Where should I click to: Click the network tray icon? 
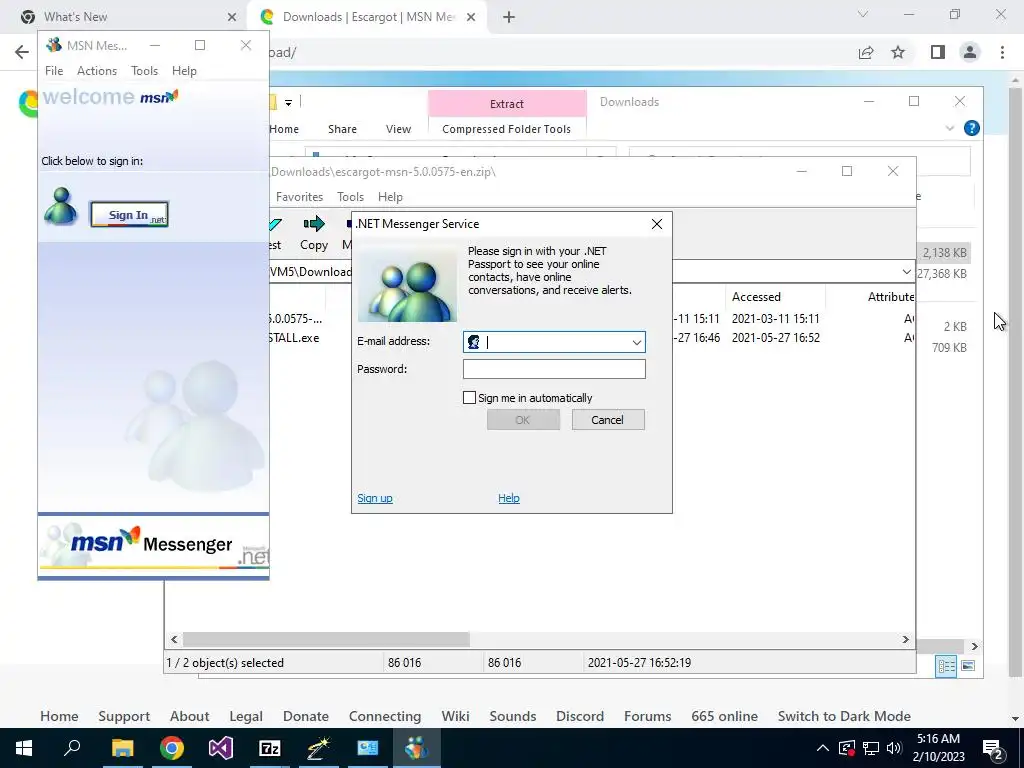[871, 748]
